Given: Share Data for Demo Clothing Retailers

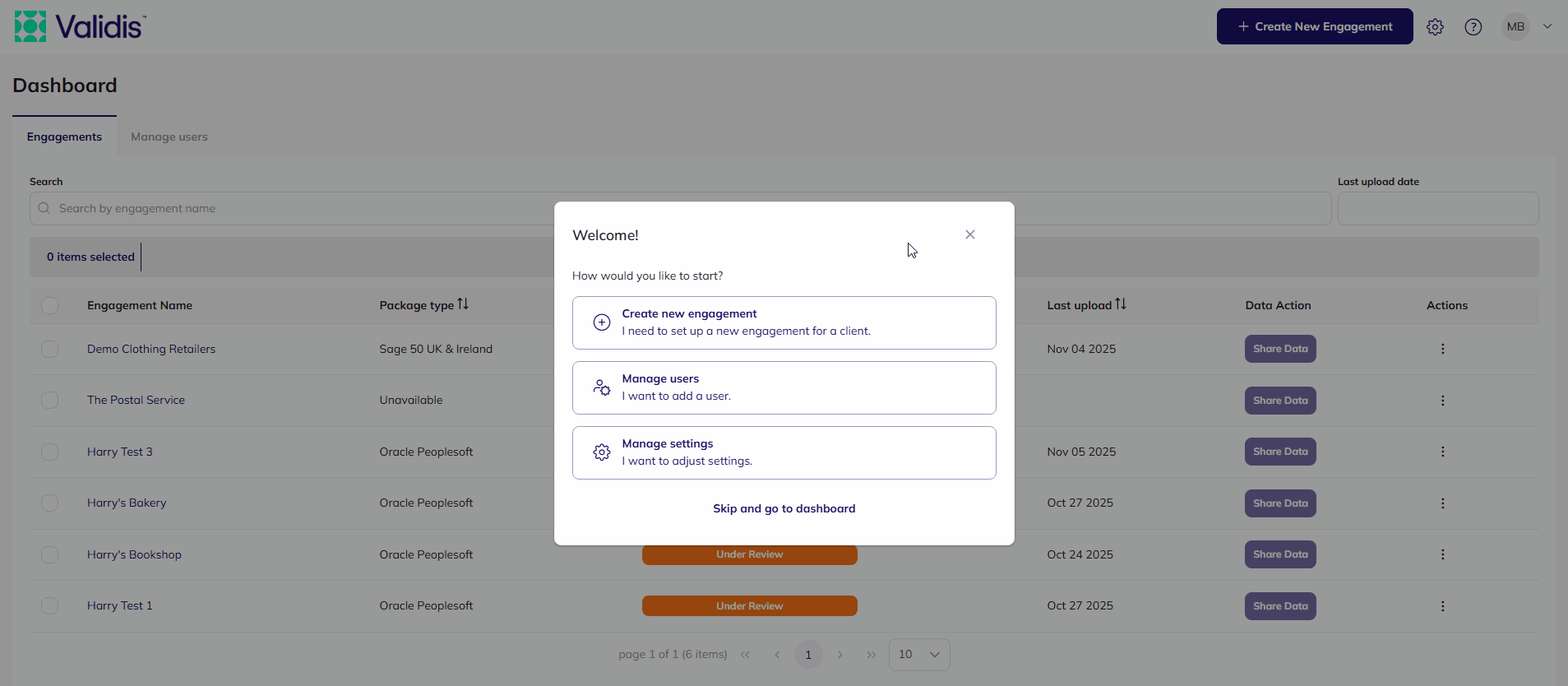Looking at the screenshot, I should click(x=1280, y=349).
